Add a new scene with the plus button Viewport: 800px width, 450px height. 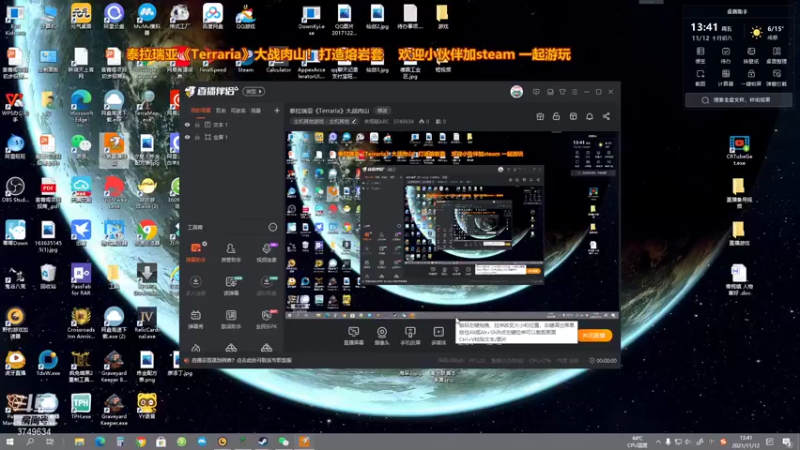(x=277, y=110)
